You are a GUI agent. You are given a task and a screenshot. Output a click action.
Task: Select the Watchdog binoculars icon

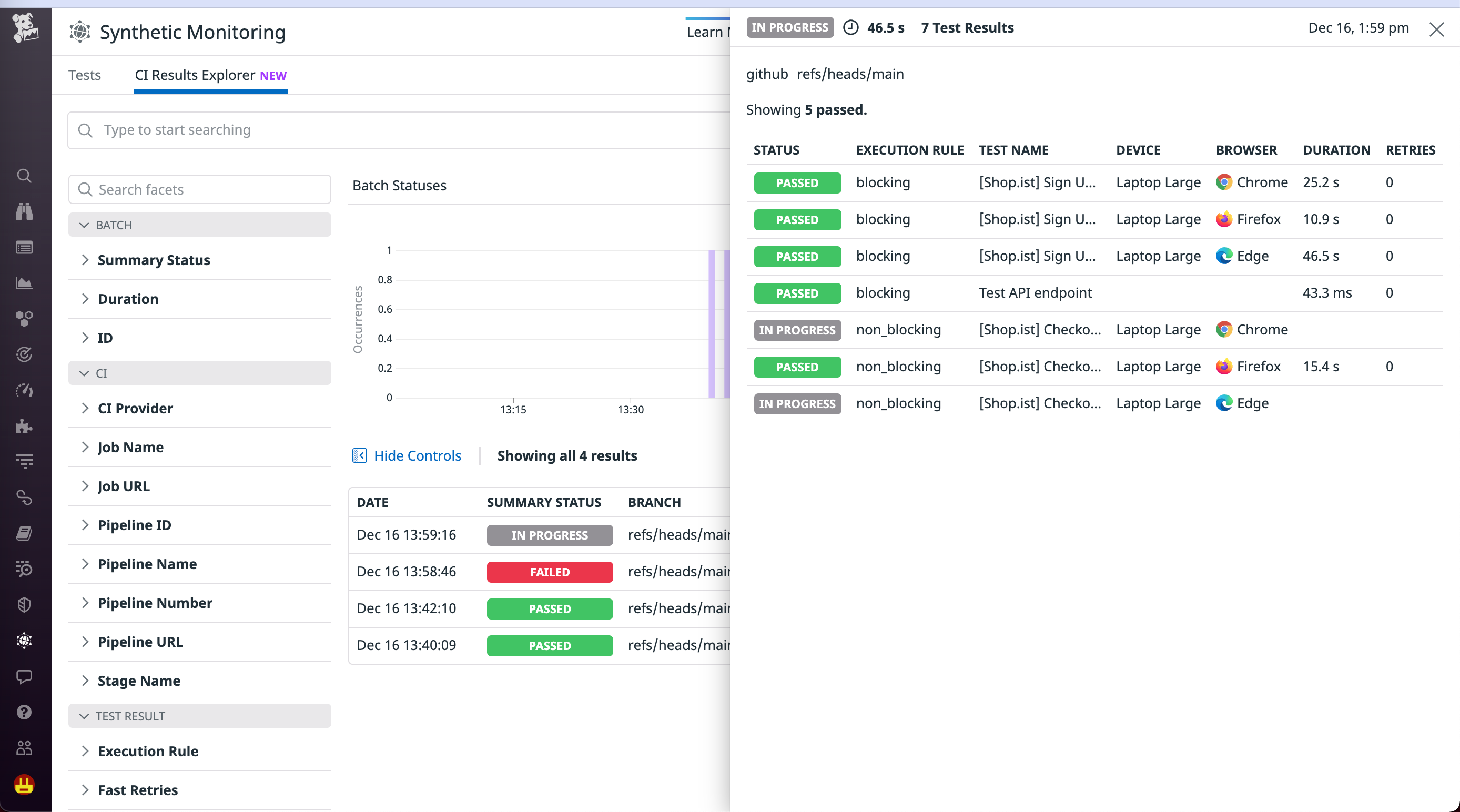pyautogui.click(x=24, y=211)
